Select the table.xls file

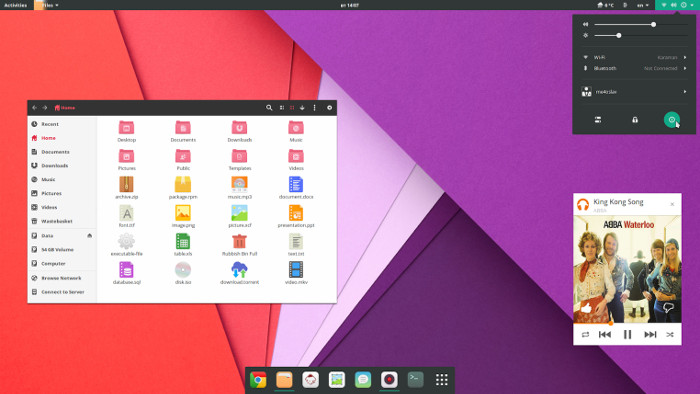(x=183, y=241)
